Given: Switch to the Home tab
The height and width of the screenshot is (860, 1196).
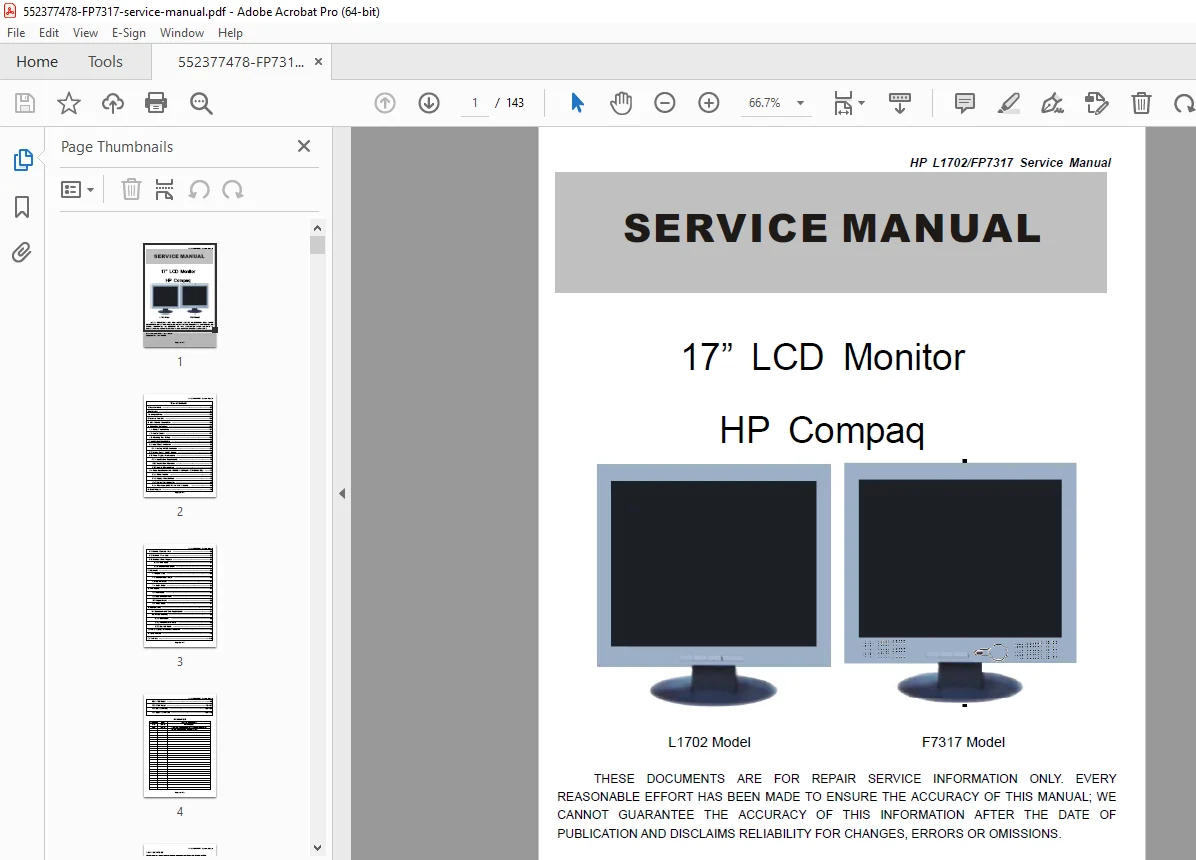Looking at the screenshot, I should [37, 62].
